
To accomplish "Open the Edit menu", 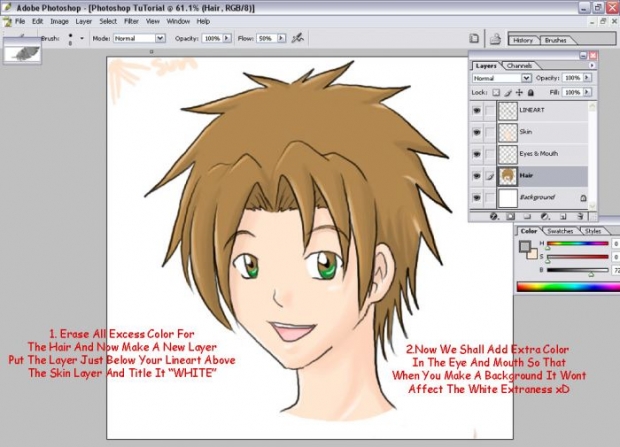I will tap(38, 21).
